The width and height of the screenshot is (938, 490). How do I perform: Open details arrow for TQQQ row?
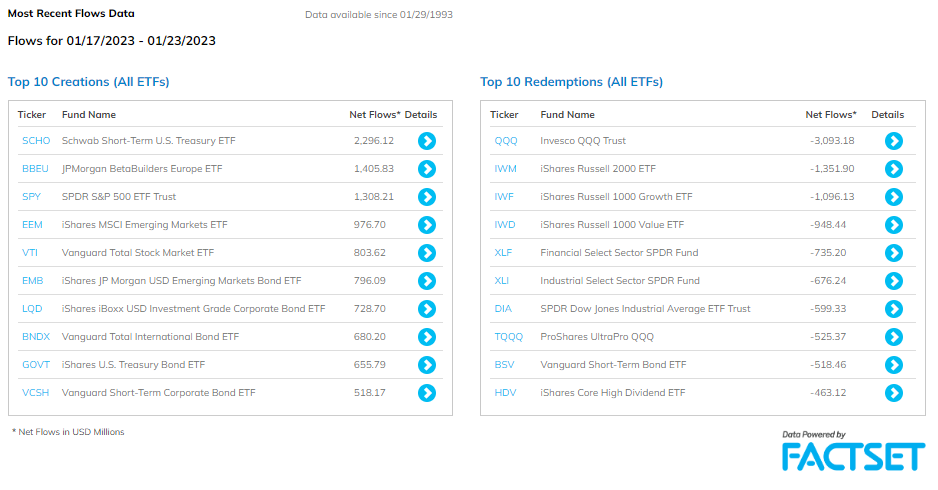click(894, 337)
